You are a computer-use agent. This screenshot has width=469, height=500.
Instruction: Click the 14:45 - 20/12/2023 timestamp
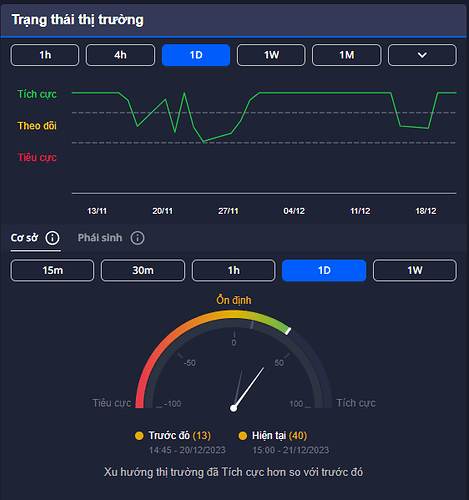click(187, 450)
